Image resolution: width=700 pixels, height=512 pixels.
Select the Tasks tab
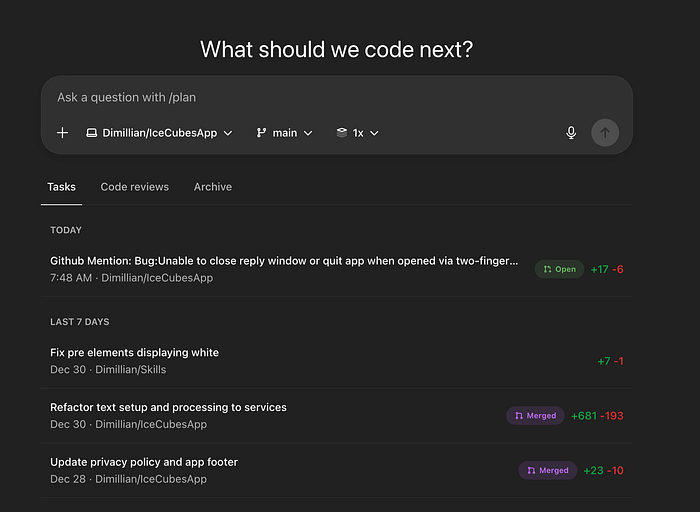61,187
